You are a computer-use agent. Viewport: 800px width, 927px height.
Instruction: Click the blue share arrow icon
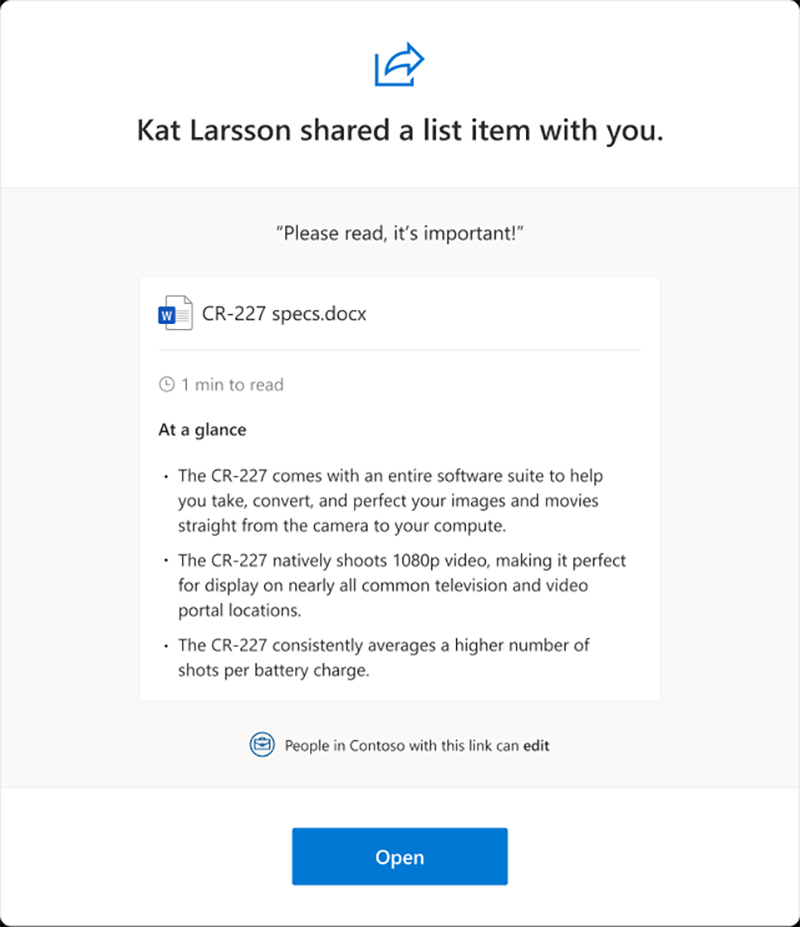[400, 66]
